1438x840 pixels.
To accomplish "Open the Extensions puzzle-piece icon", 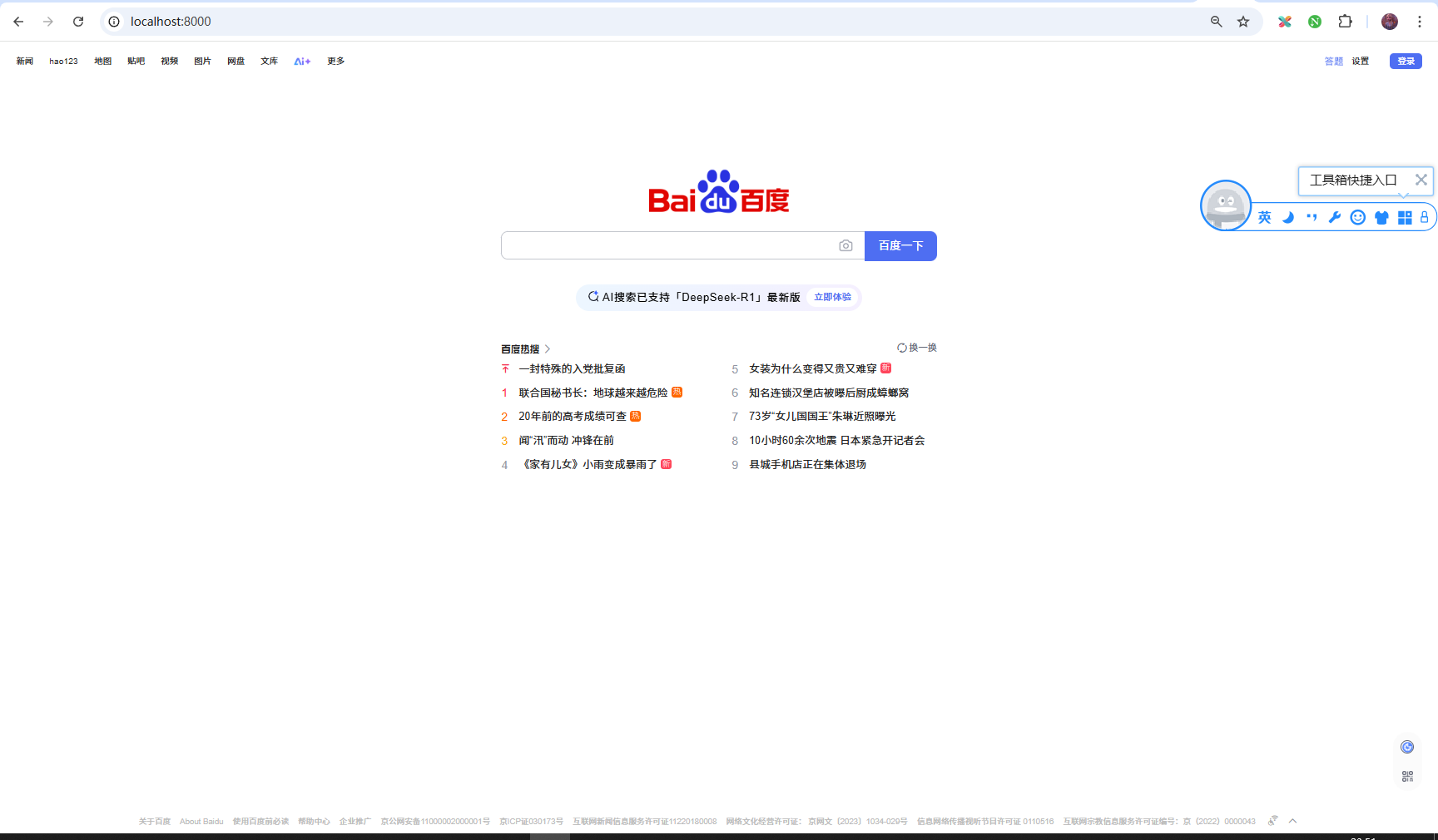I will coord(1345,22).
